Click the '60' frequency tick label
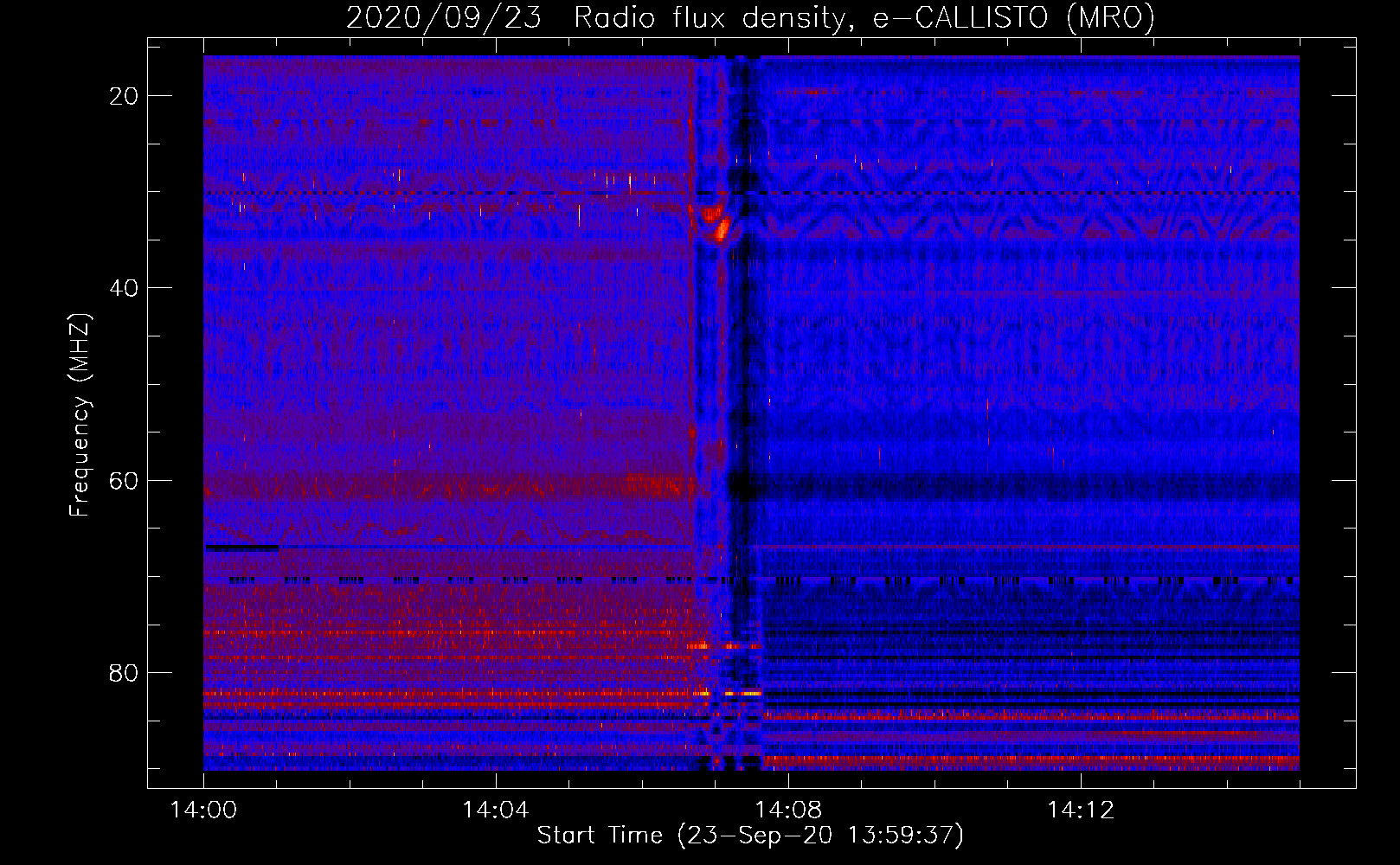Image resolution: width=1400 pixels, height=865 pixels. [124, 480]
